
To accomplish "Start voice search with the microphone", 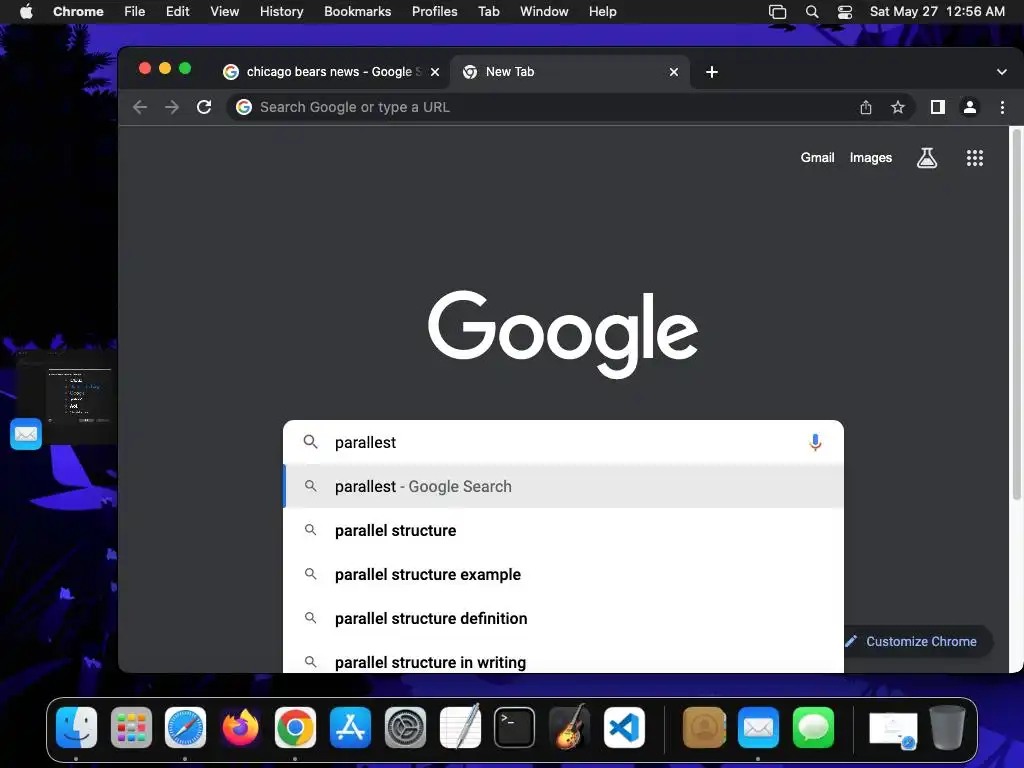I will 815,442.
